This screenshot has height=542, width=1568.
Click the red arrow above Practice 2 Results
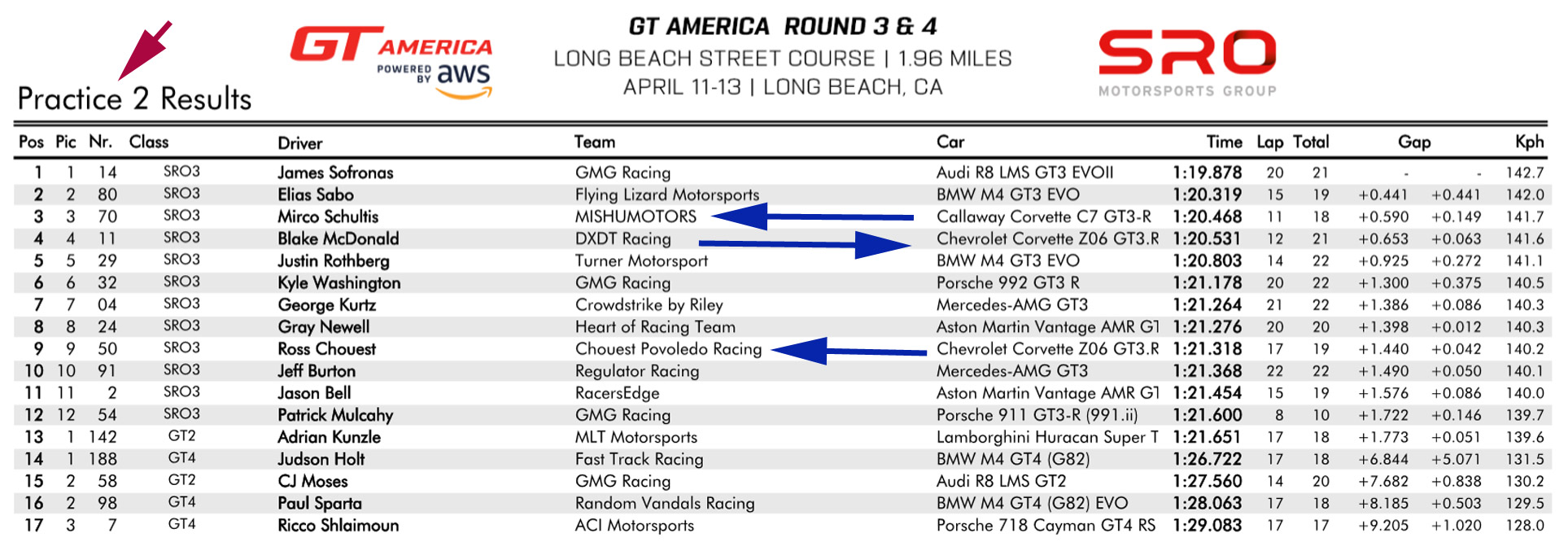[x=146, y=50]
